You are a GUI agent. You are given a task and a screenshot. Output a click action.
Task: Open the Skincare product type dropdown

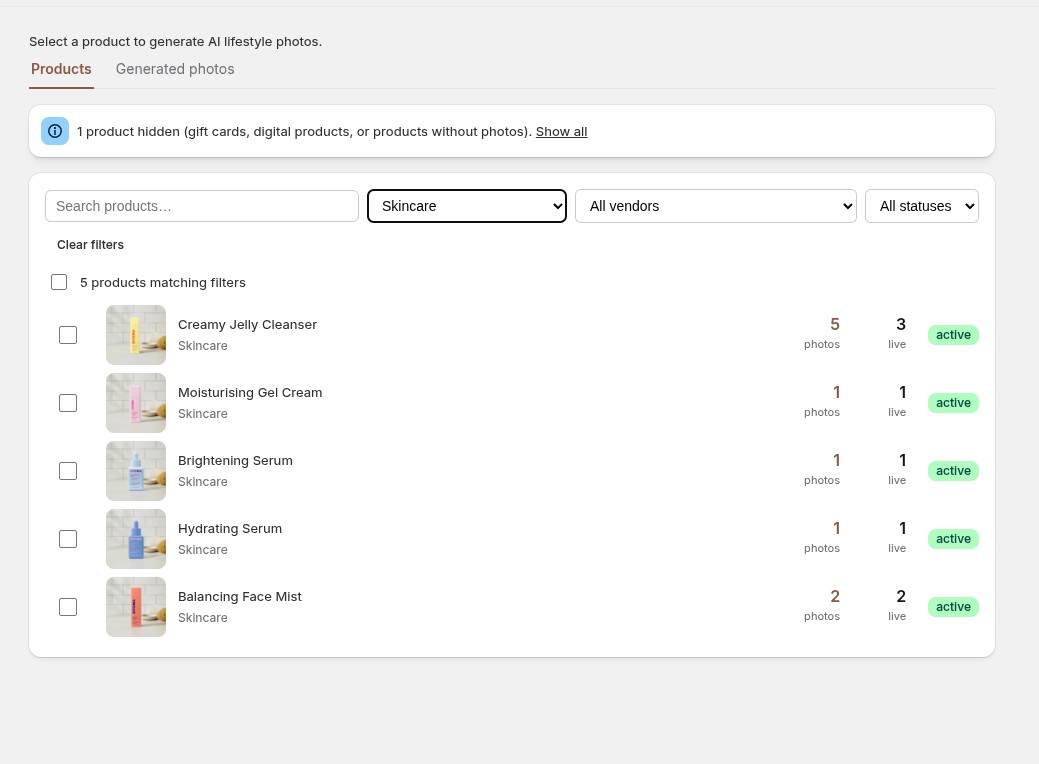click(x=467, y=206)
